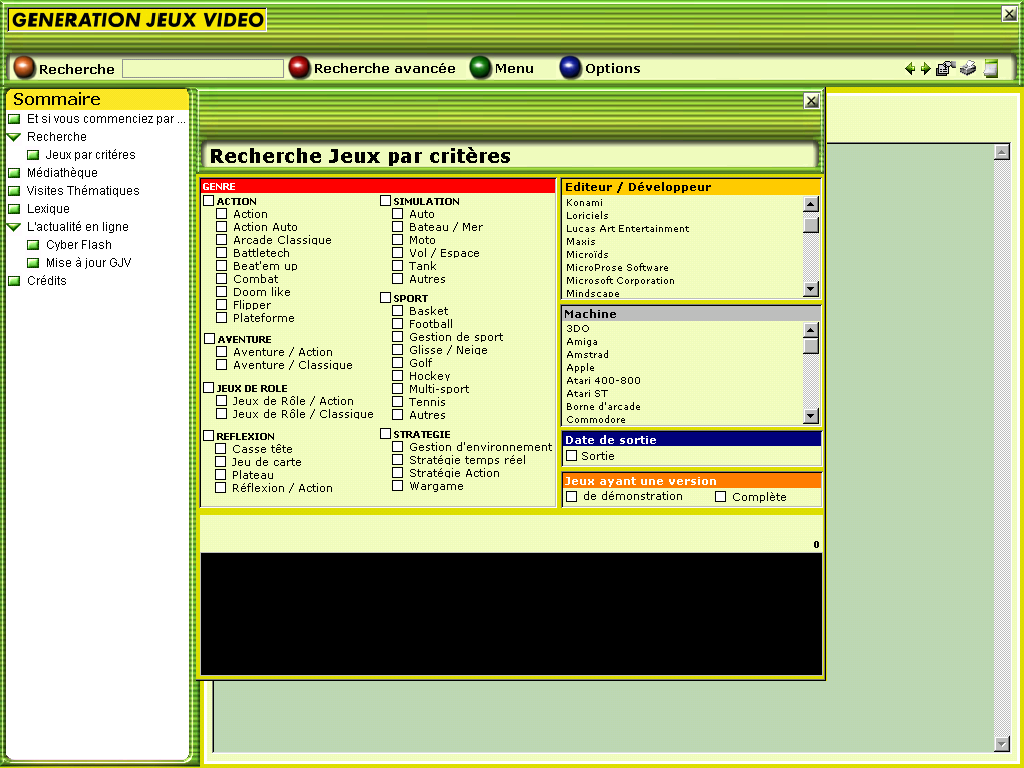Expand the Médiathèque section
The width and height of the screenshot is (1024, 768).
(x=13, y=172)
